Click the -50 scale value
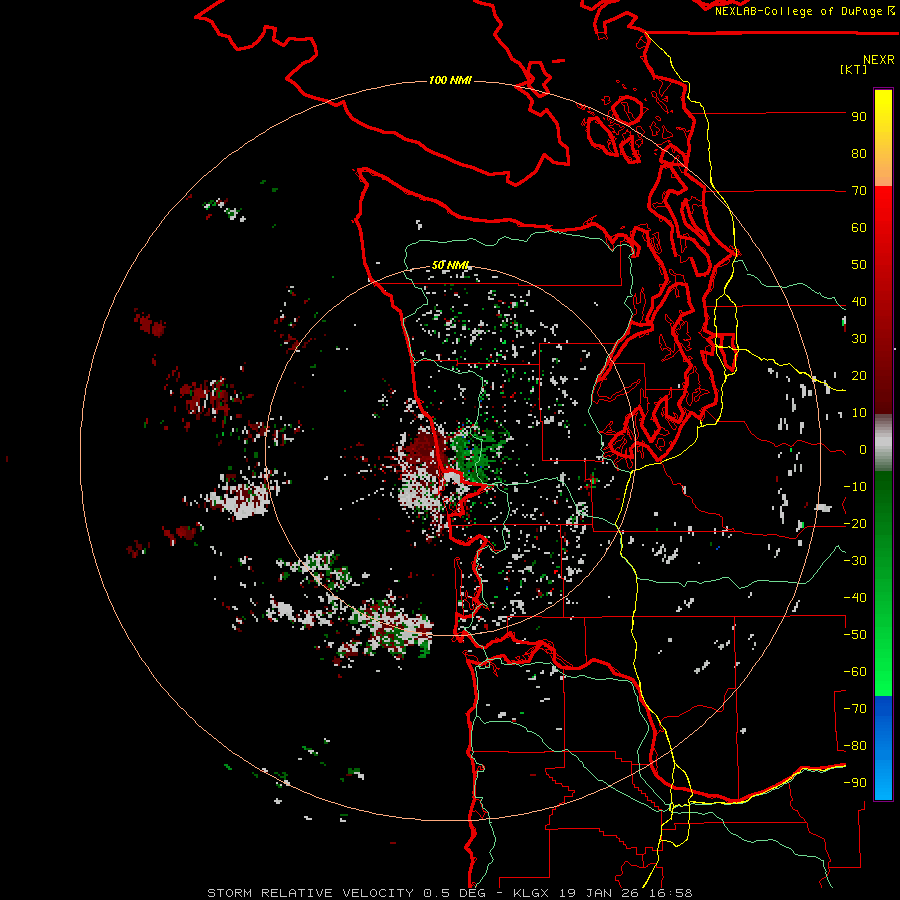 [x=855, y=635]
